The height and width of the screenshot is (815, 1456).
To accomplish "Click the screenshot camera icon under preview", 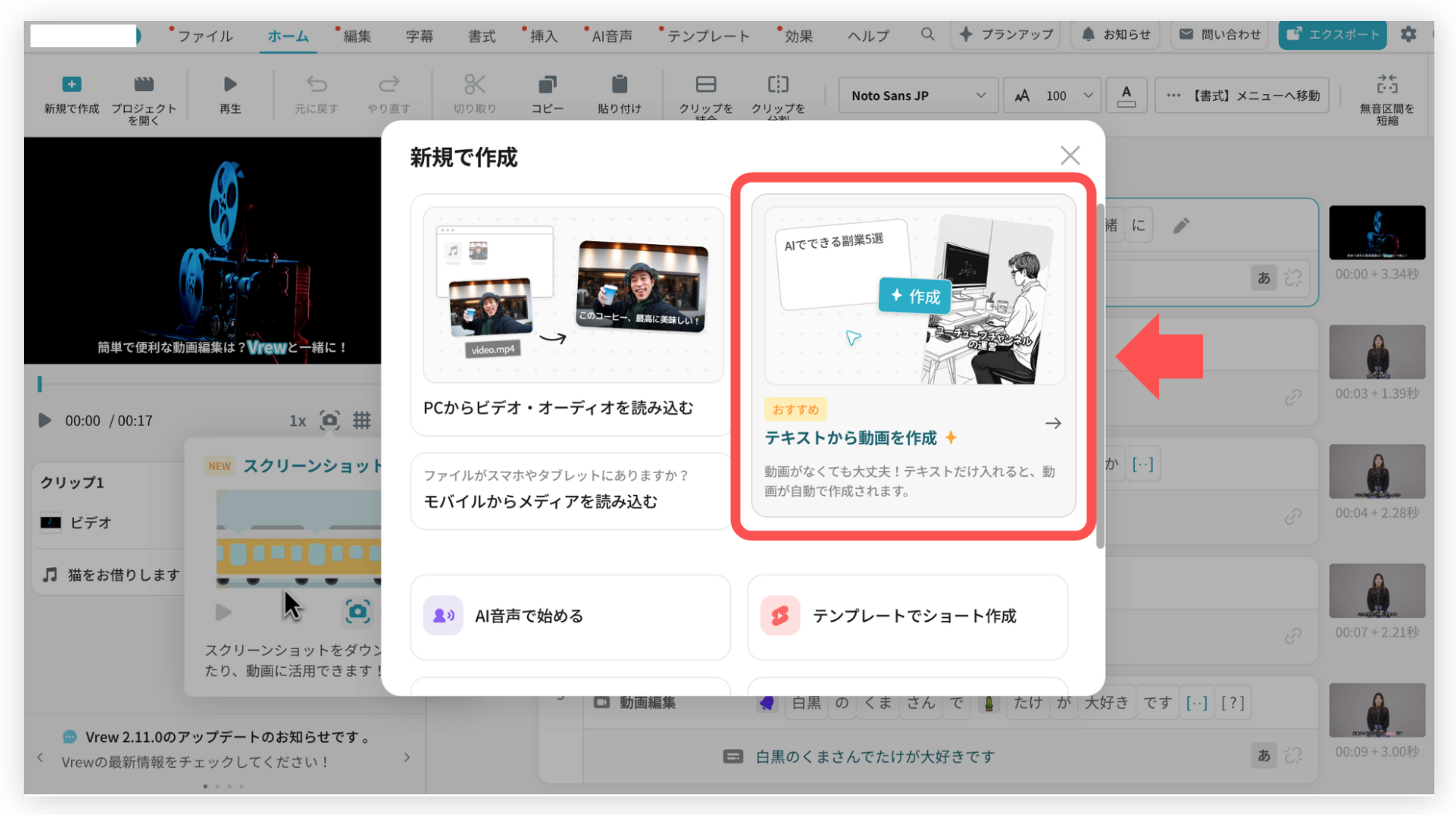I will [329, 421].
